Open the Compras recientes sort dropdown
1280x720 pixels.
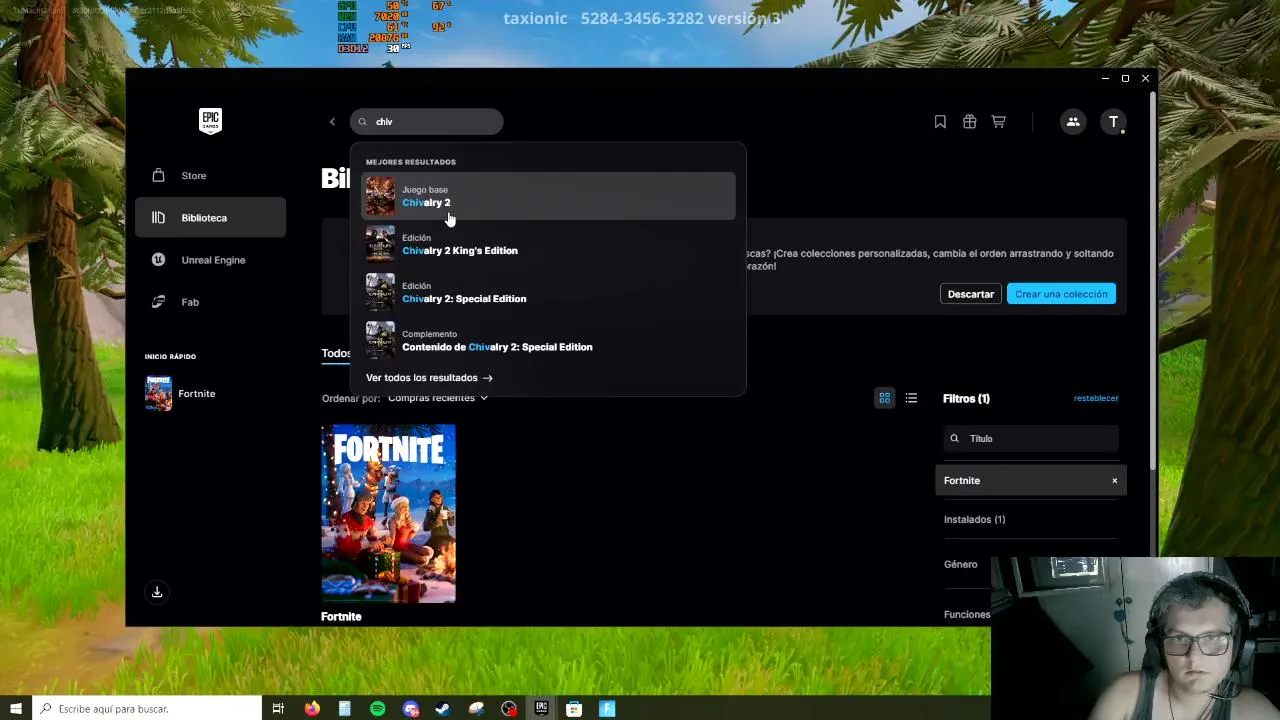click(438, 398)
